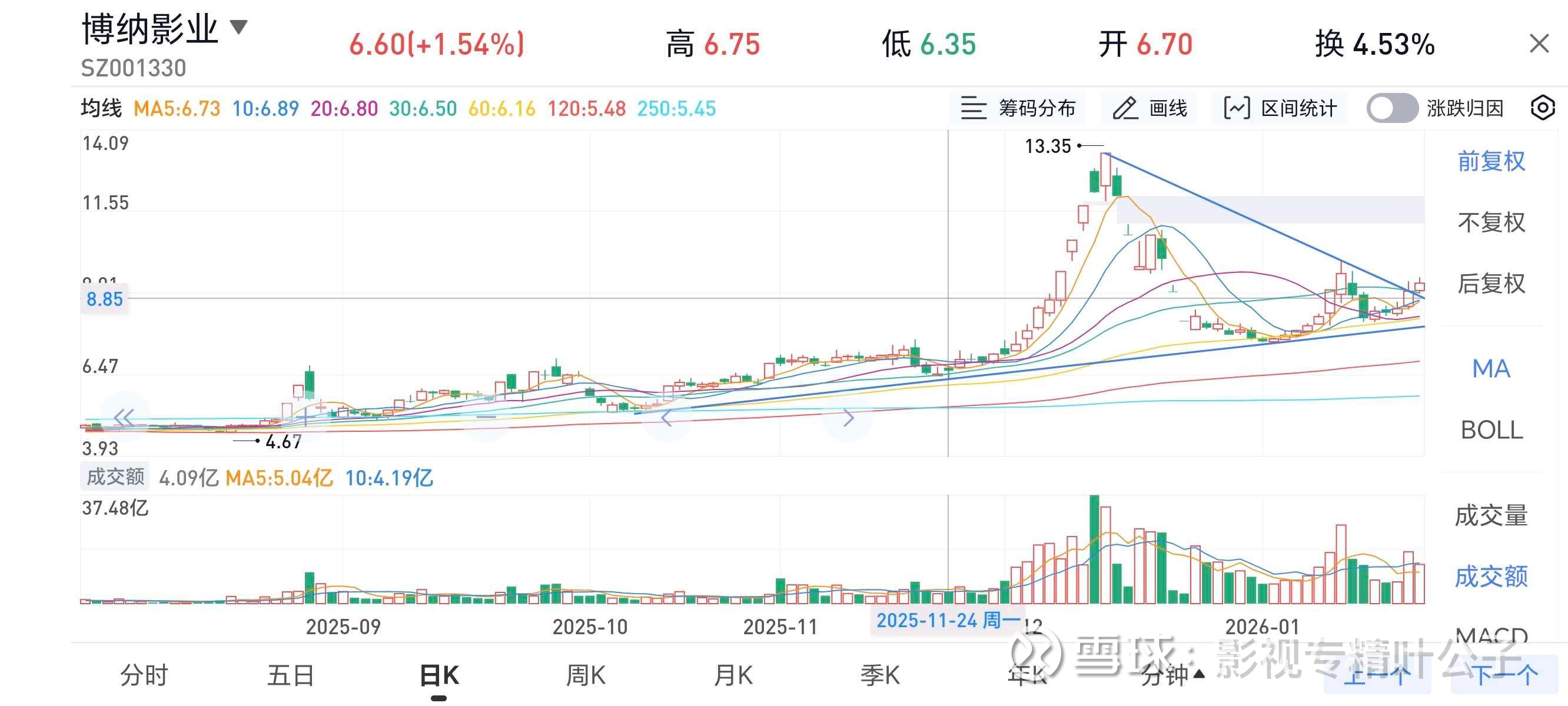Viewport: 1568px width, 706px height.
Task: Open chart settings hexagon gear icon
Action: tap(1543, 108)
